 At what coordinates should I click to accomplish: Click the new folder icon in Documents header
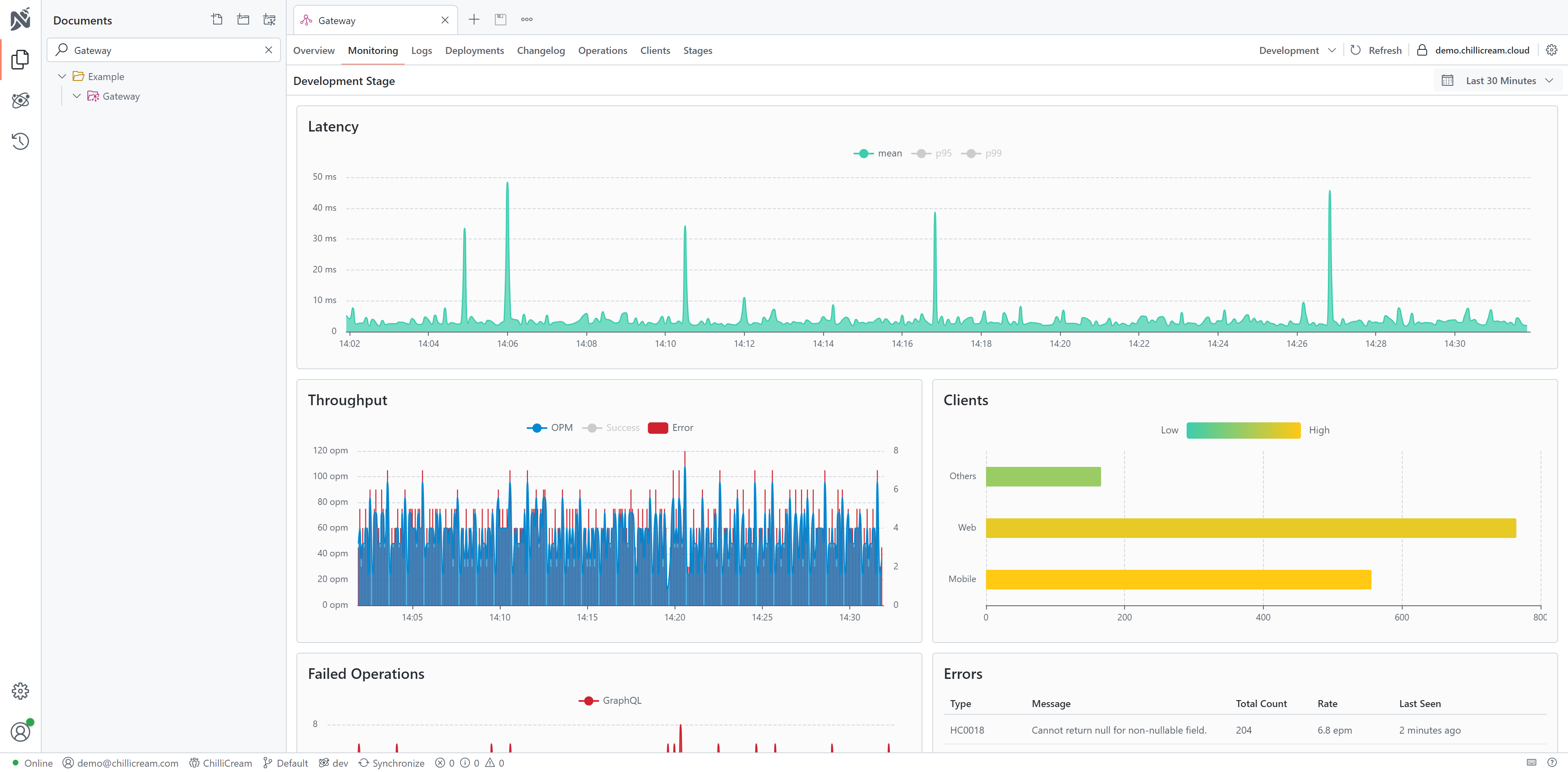[243, 20]
